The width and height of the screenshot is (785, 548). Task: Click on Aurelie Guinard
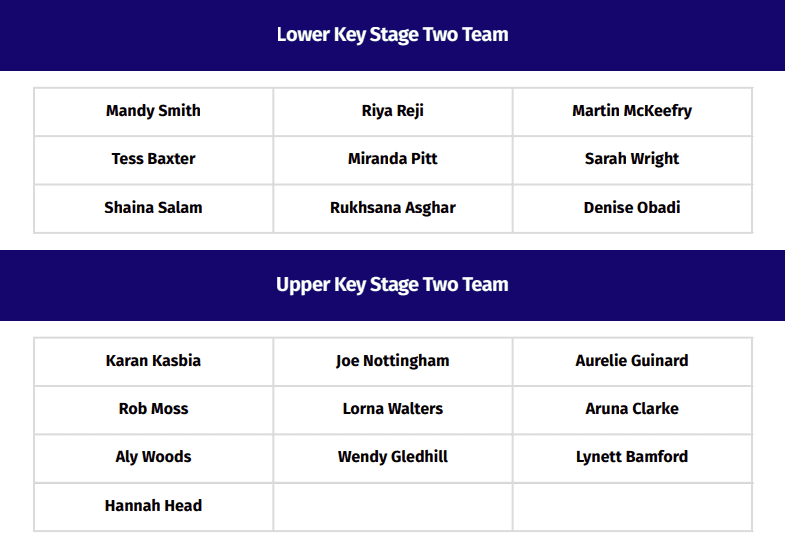click(x=632, y=361)
